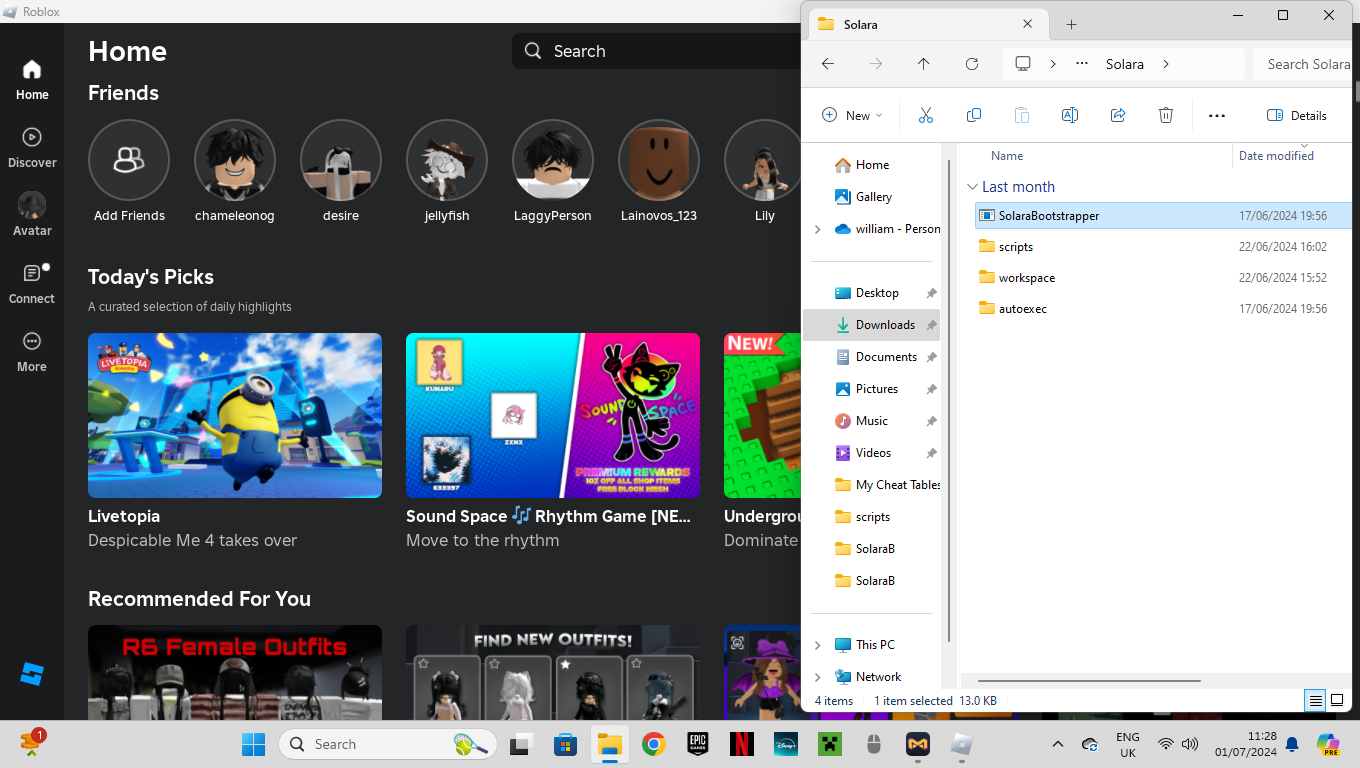
Task: Open the See more ellipsis menu in Explorer
Action: [x=1217, y=115]
